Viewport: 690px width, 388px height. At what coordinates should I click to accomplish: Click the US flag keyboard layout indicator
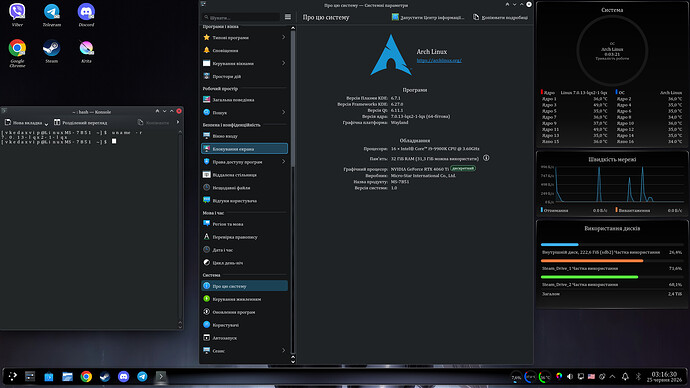pyautogui.click(x=591, y=377)
